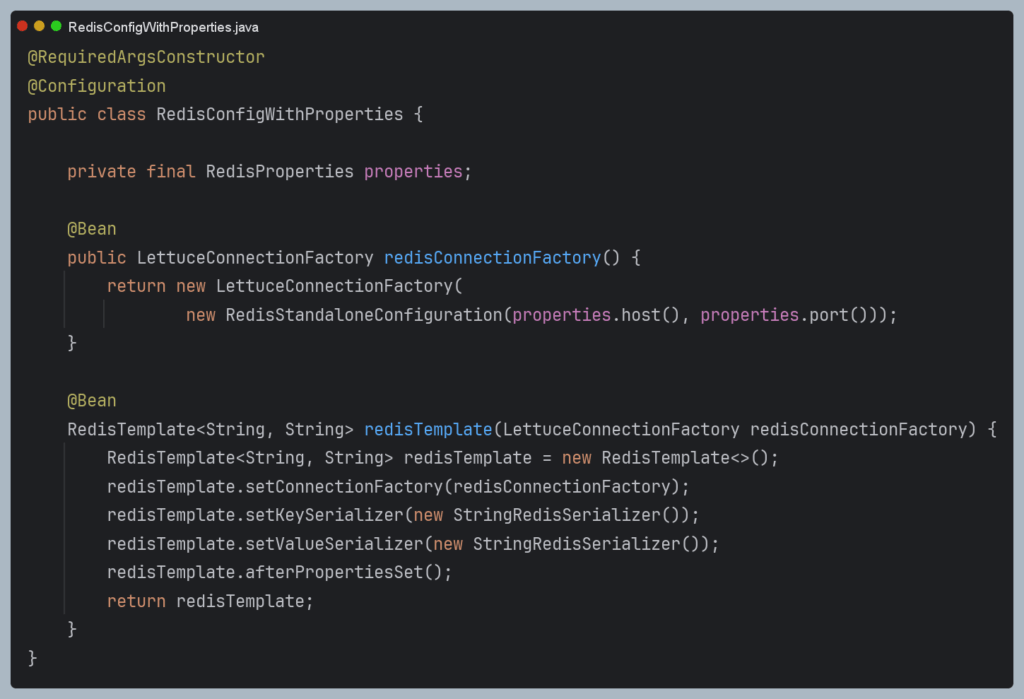This screenshot has height=699, width=1024.
Task: Click the port() call
Action: tap(839, 315)
